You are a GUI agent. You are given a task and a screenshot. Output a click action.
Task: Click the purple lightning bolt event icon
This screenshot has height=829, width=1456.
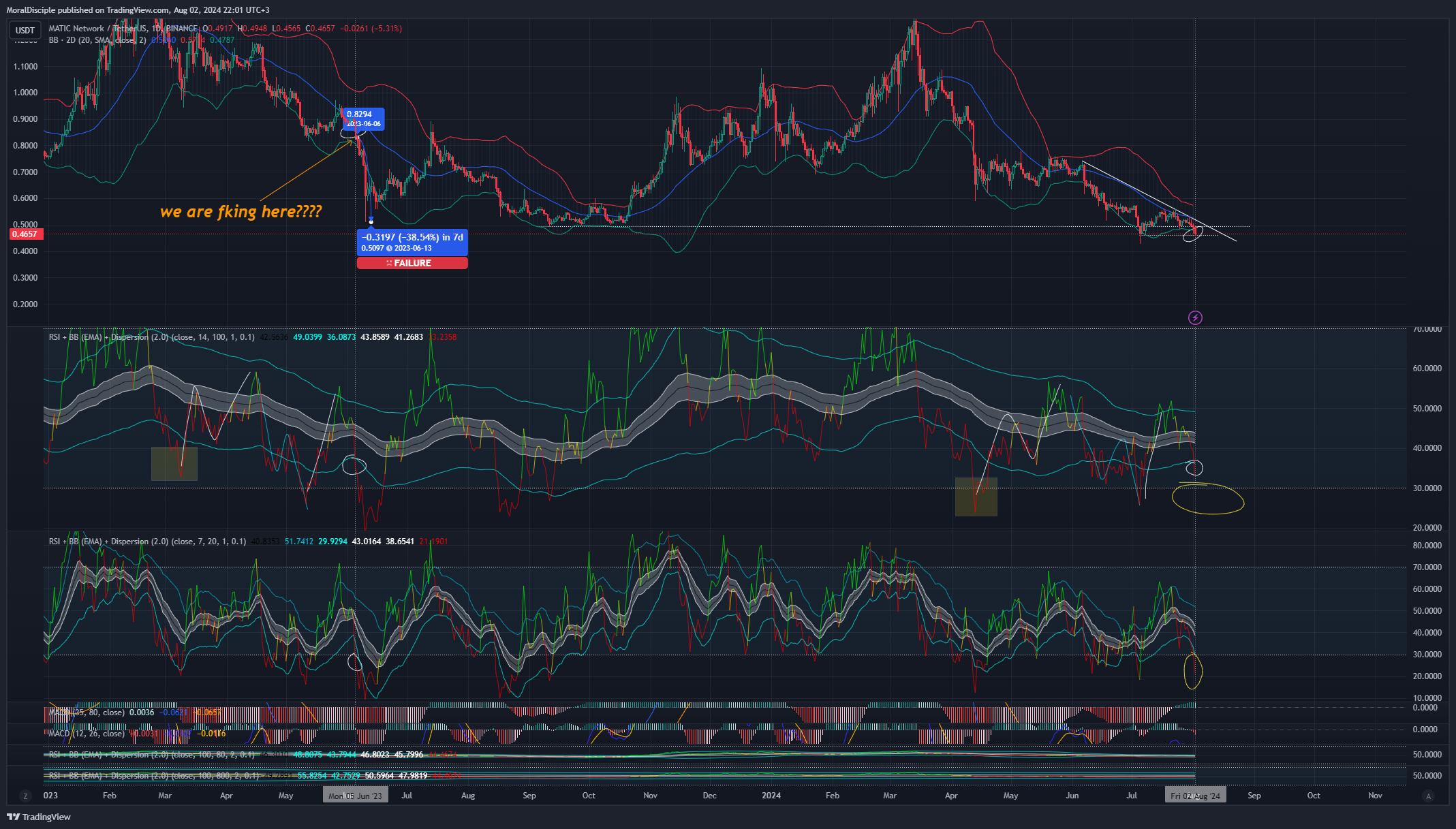click(x=1195, y=317)
